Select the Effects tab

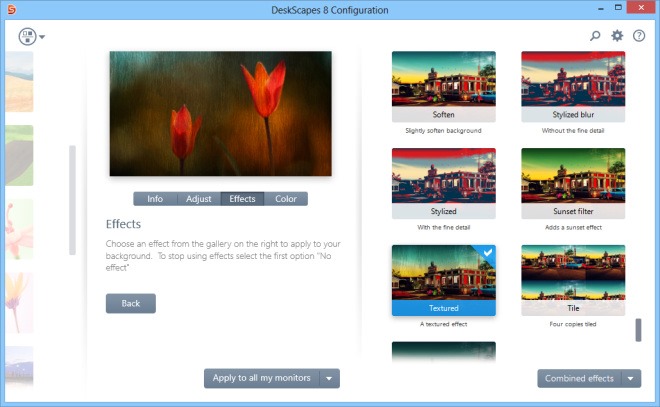[242, 199]
